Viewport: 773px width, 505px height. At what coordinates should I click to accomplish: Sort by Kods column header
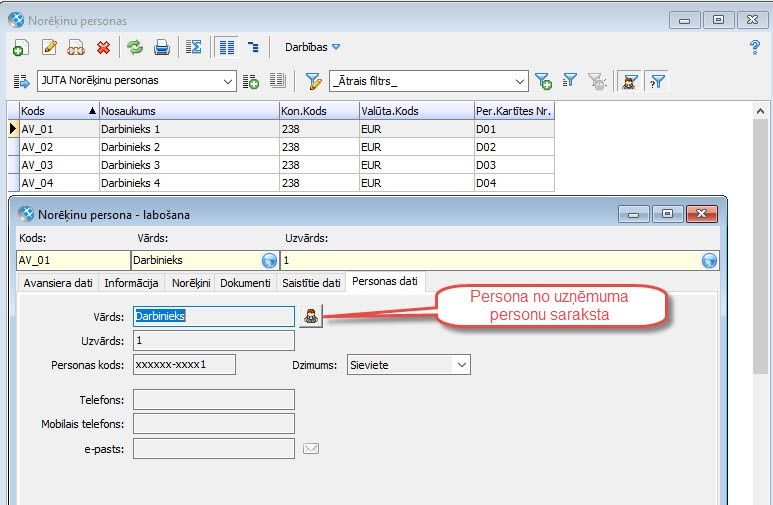tap(59, 111)
